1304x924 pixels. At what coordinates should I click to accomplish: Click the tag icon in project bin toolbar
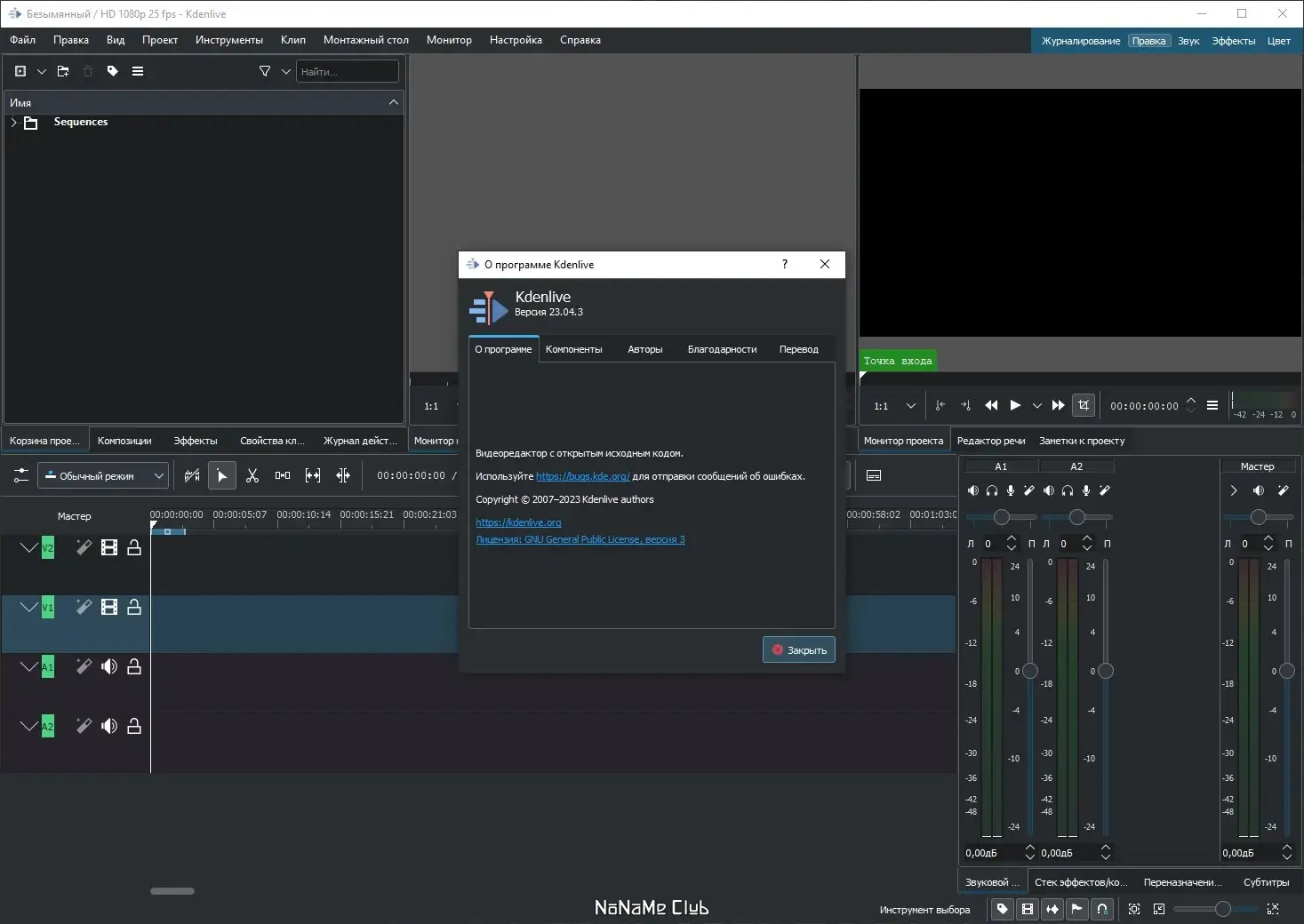(113, 71)
